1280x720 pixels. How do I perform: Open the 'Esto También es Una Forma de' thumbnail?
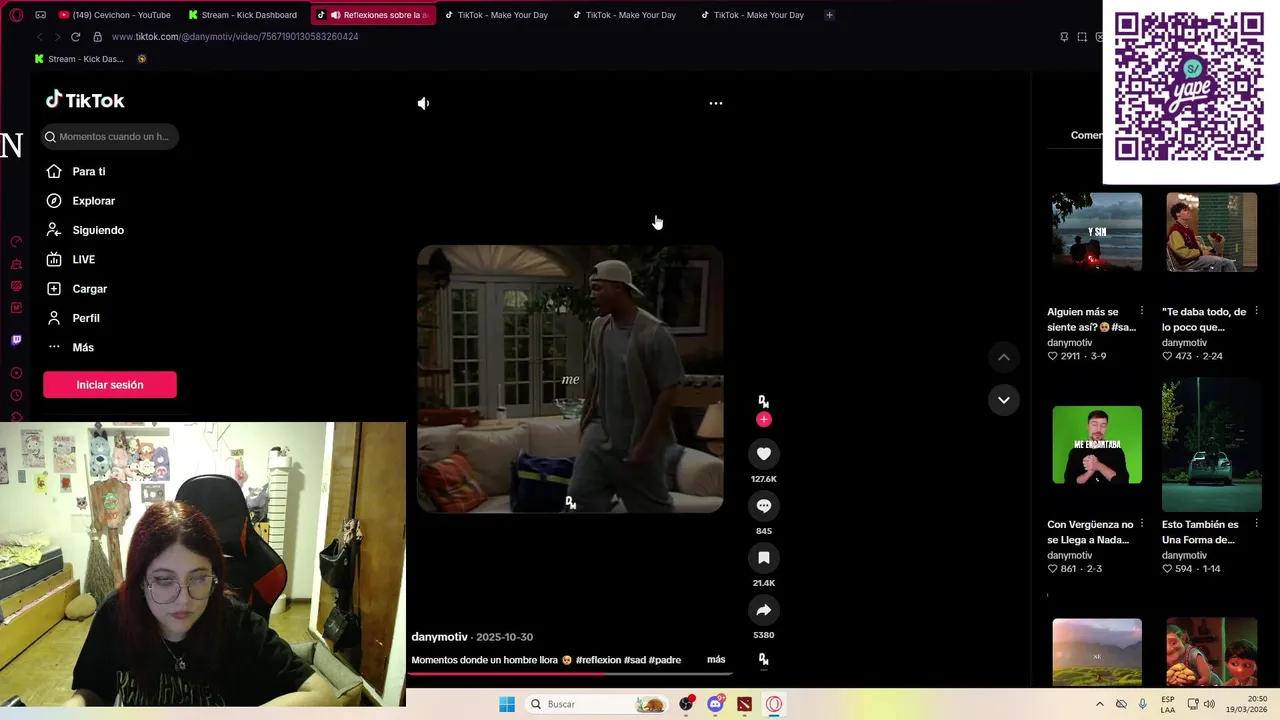click(x=1211, y=445)
